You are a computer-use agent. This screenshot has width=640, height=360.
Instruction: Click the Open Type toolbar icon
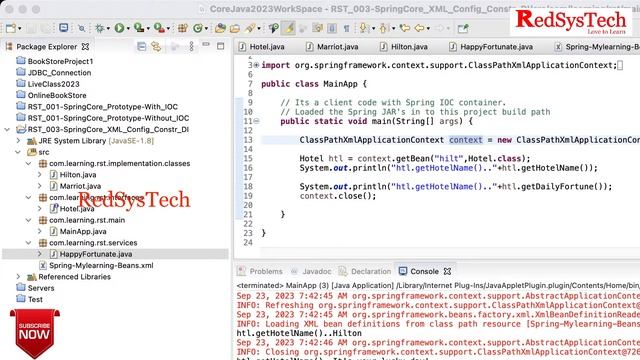point(220,28)
